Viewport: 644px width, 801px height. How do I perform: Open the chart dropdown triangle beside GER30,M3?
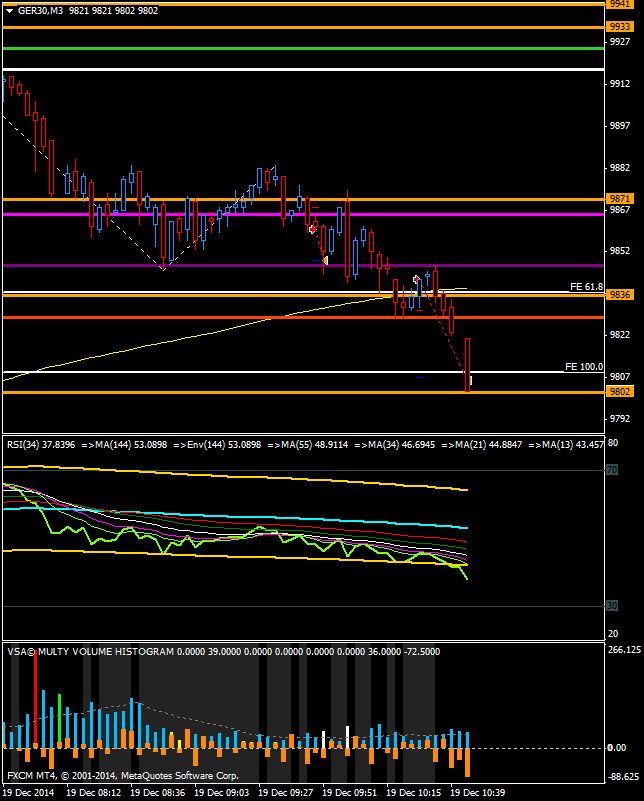click(10, 10)
